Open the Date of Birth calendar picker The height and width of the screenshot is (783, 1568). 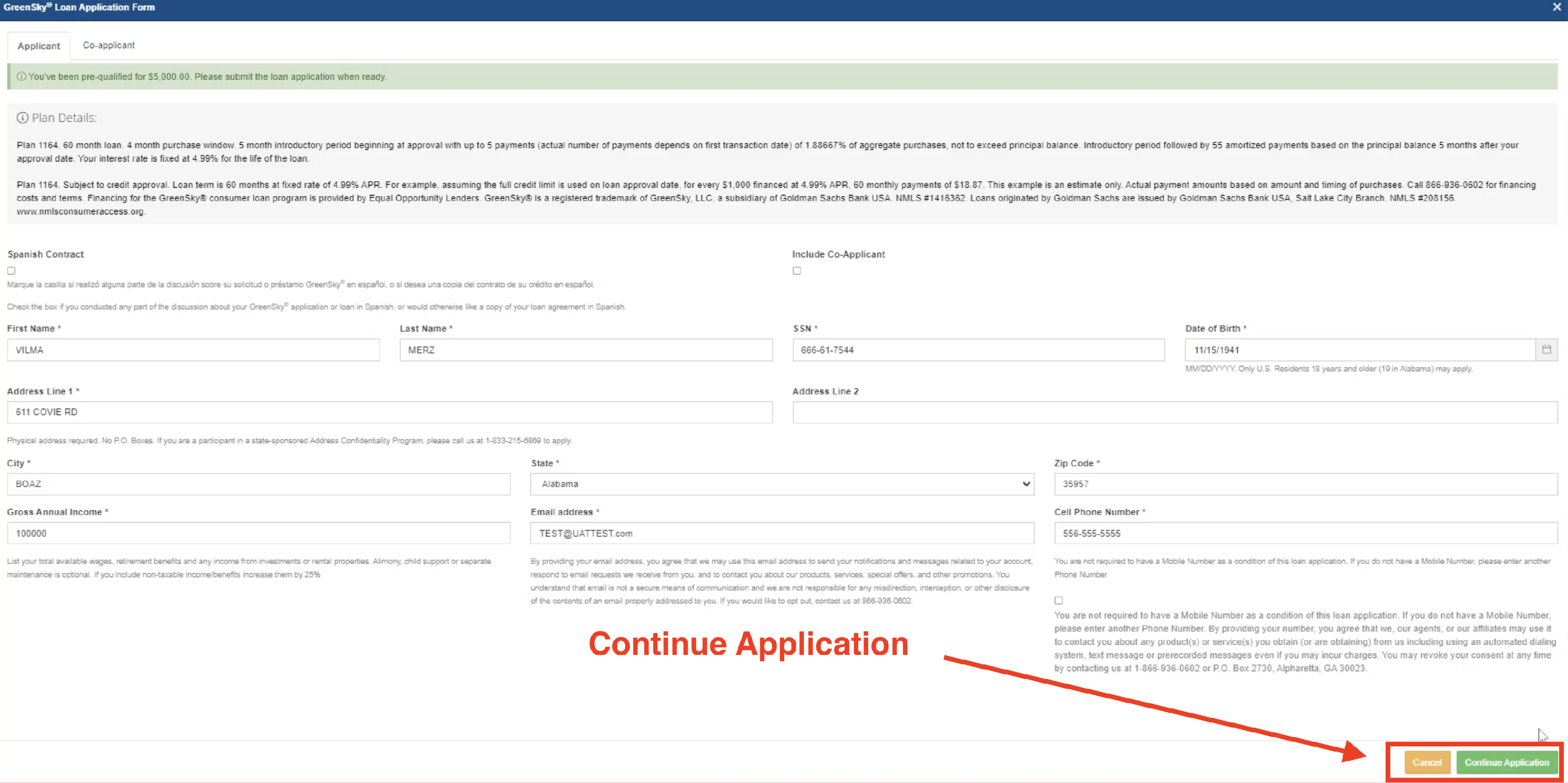click(1546, 350)
